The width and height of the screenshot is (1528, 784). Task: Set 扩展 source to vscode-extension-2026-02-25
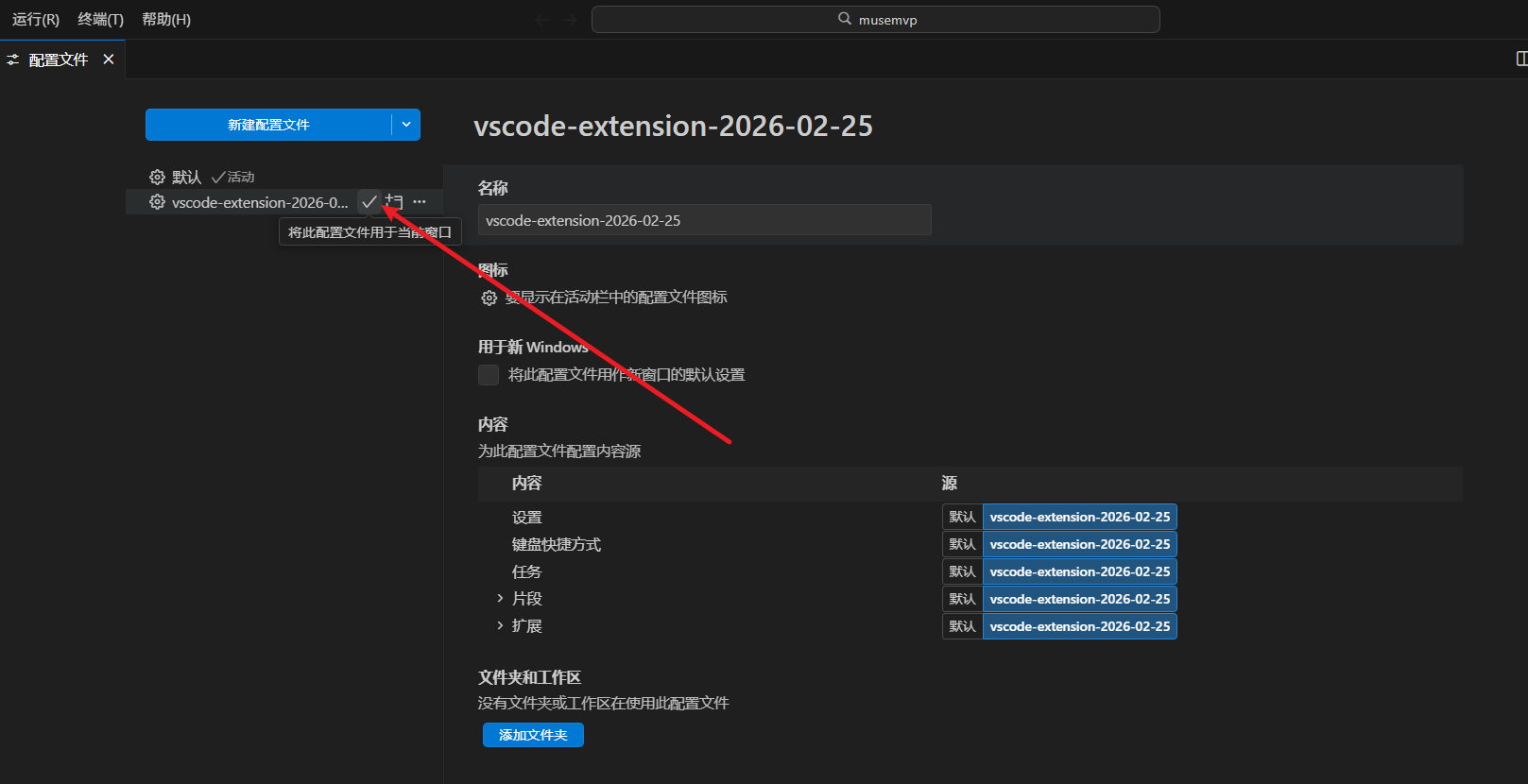click(1080, 626)
